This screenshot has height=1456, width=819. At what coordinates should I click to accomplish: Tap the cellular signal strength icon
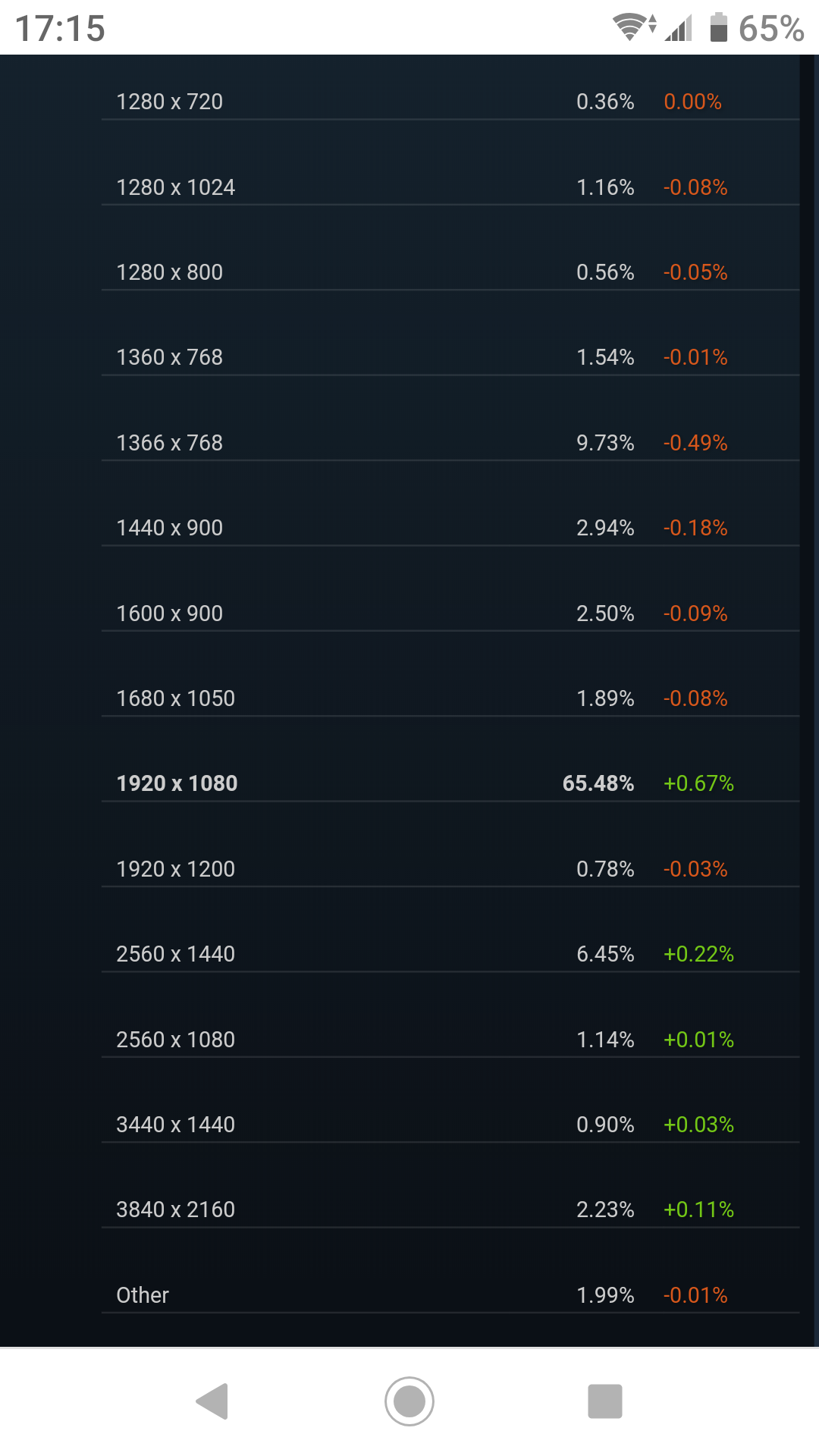pos(679,29)
